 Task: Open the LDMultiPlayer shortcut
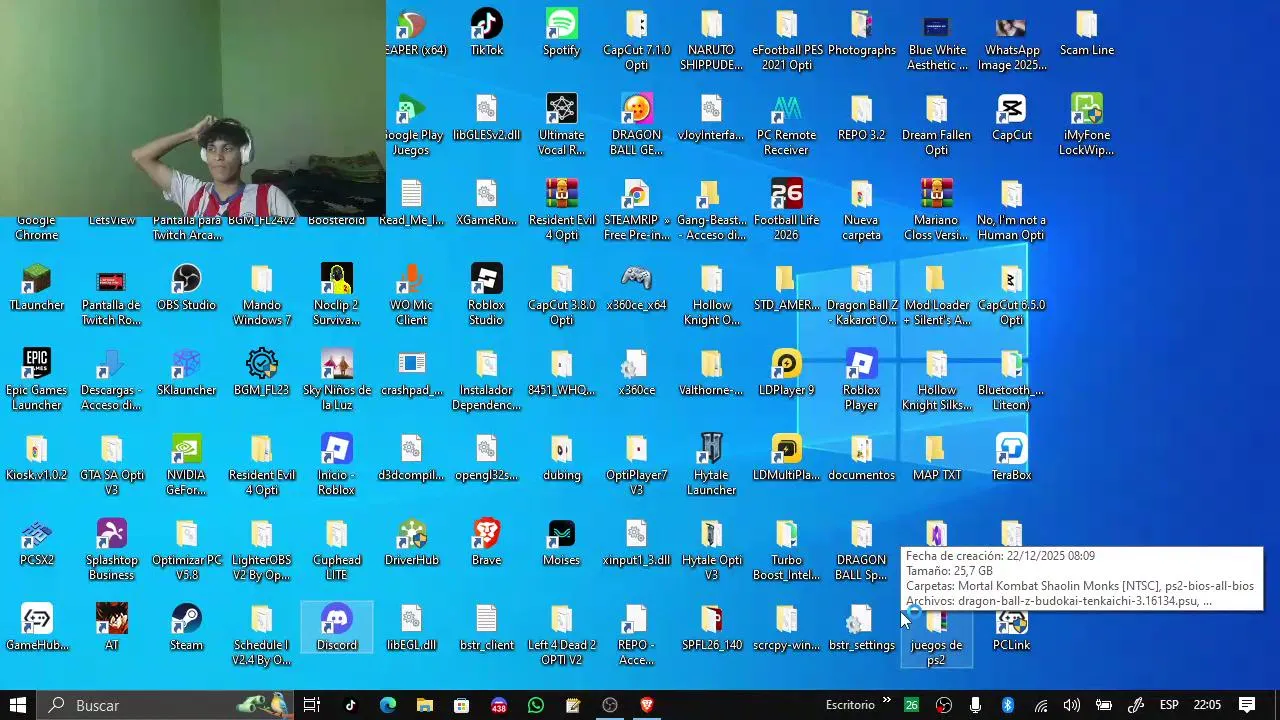[786, 457]
